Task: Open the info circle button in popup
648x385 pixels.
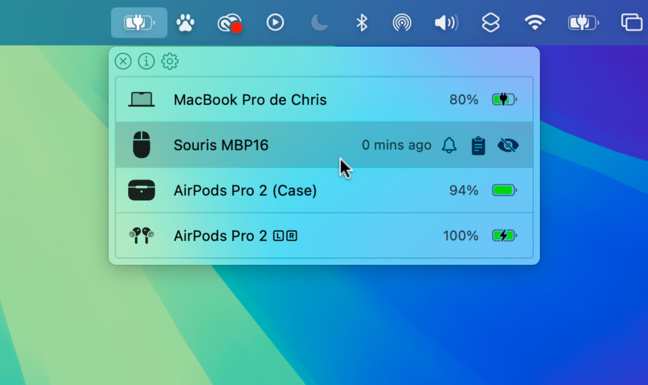Action: point(146,61)
